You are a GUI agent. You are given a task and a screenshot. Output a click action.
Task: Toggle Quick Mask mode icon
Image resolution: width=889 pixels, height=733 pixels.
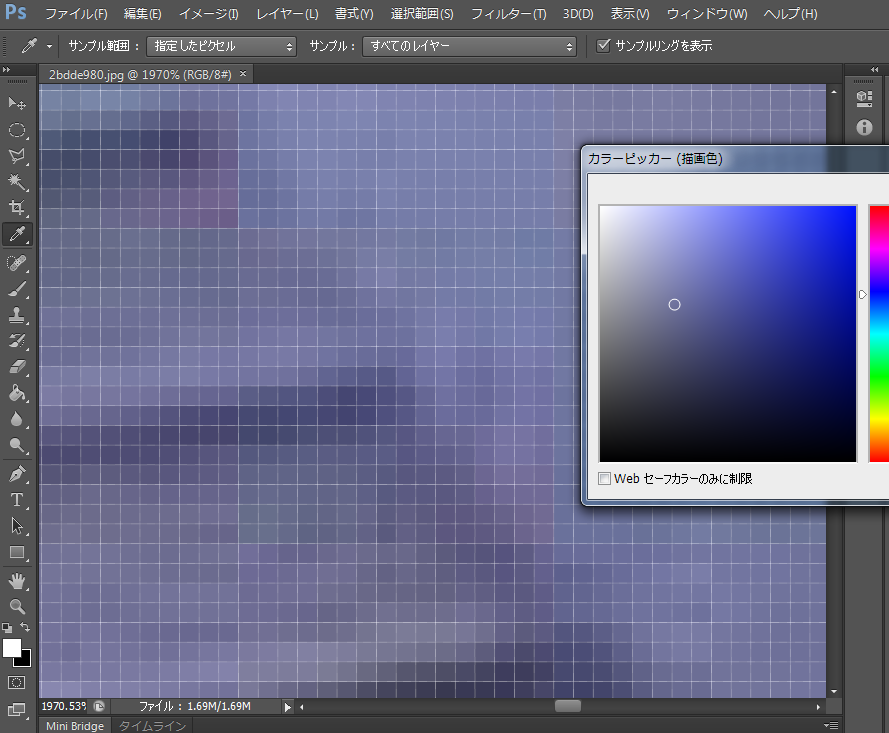(x=17, y=682)
